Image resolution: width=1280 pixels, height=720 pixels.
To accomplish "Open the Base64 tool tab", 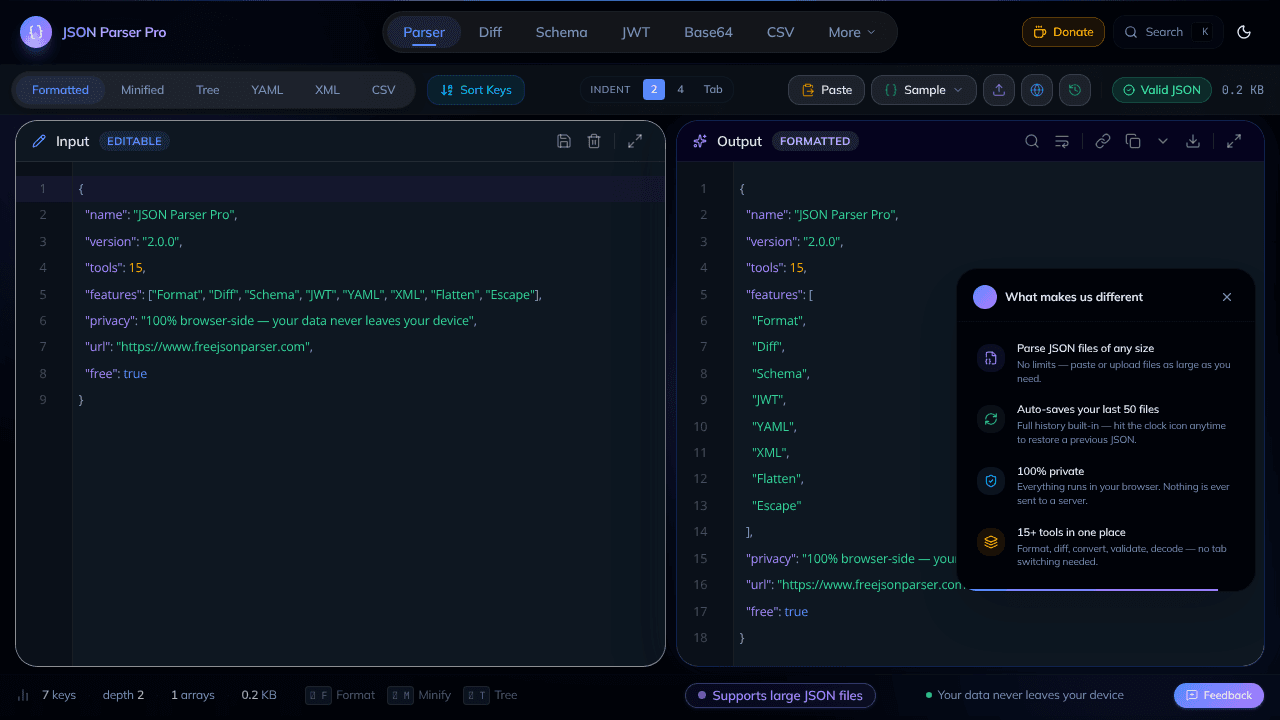I will (708, 32).
